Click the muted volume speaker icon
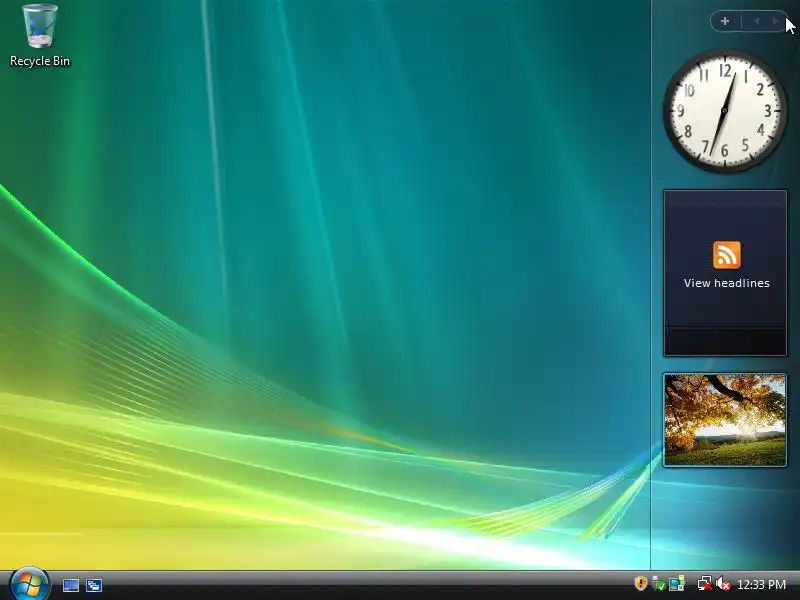 [723, 584]
